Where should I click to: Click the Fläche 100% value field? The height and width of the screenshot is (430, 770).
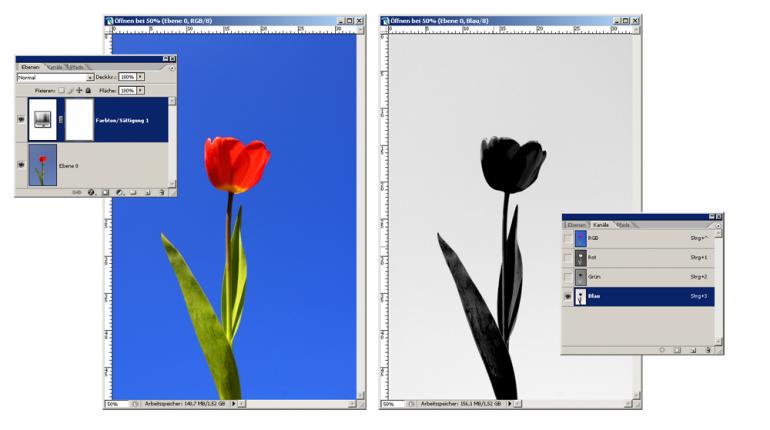[x=128, y=90]
